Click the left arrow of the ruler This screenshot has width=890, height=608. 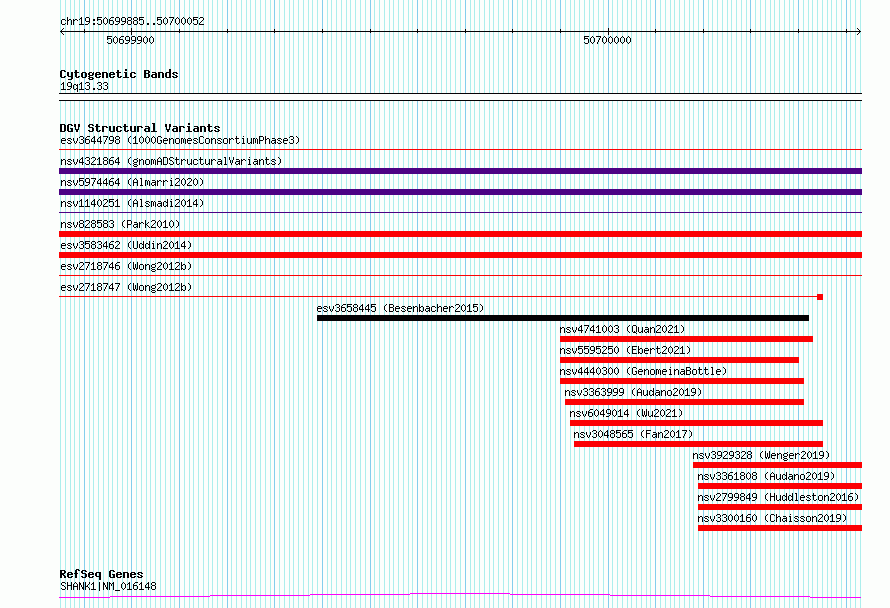(x=62, y=32)
